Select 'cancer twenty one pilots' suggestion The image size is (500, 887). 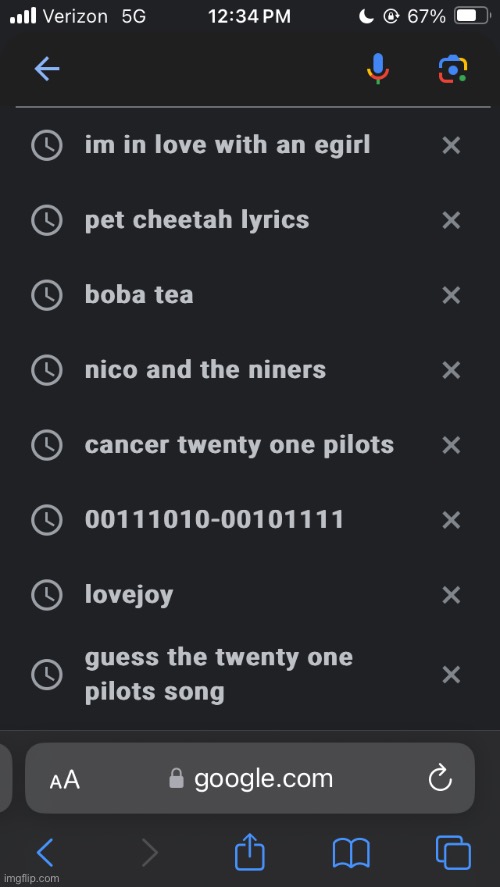(x=239, y=445)
